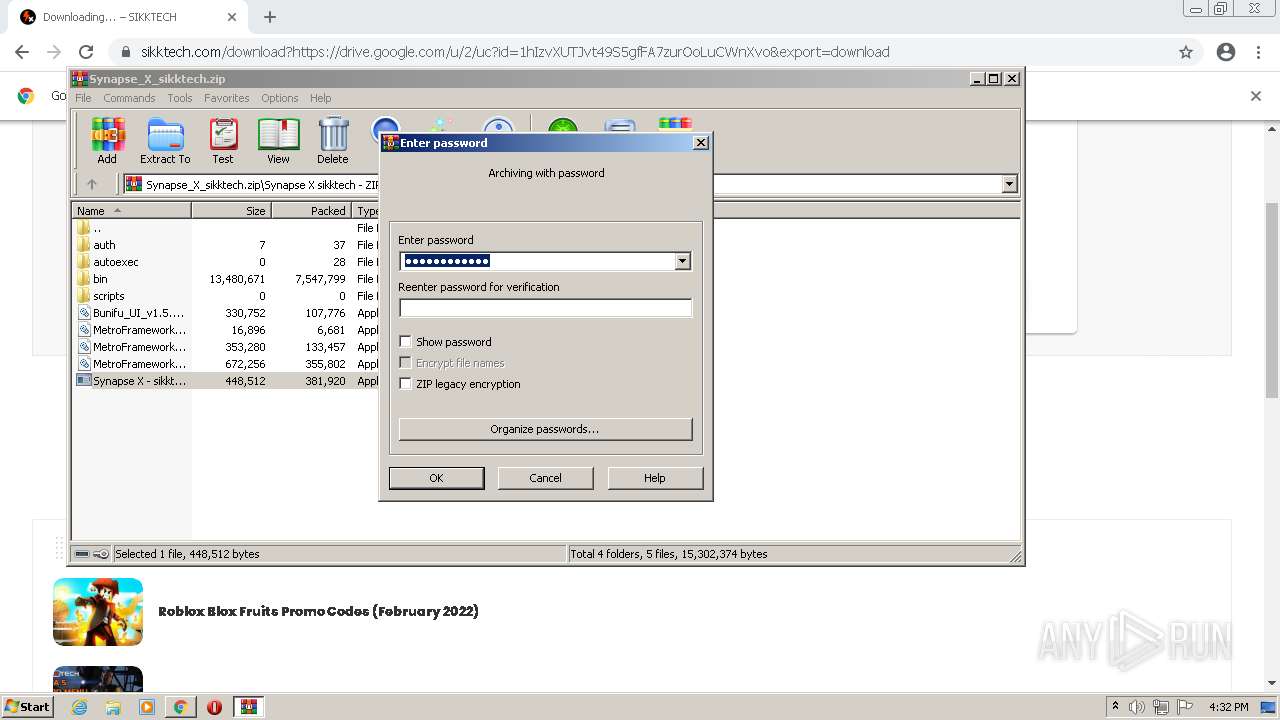The height and width of the screenshot is (720, 1280).
Task: Click the network tray icon
Action: 1161,707
